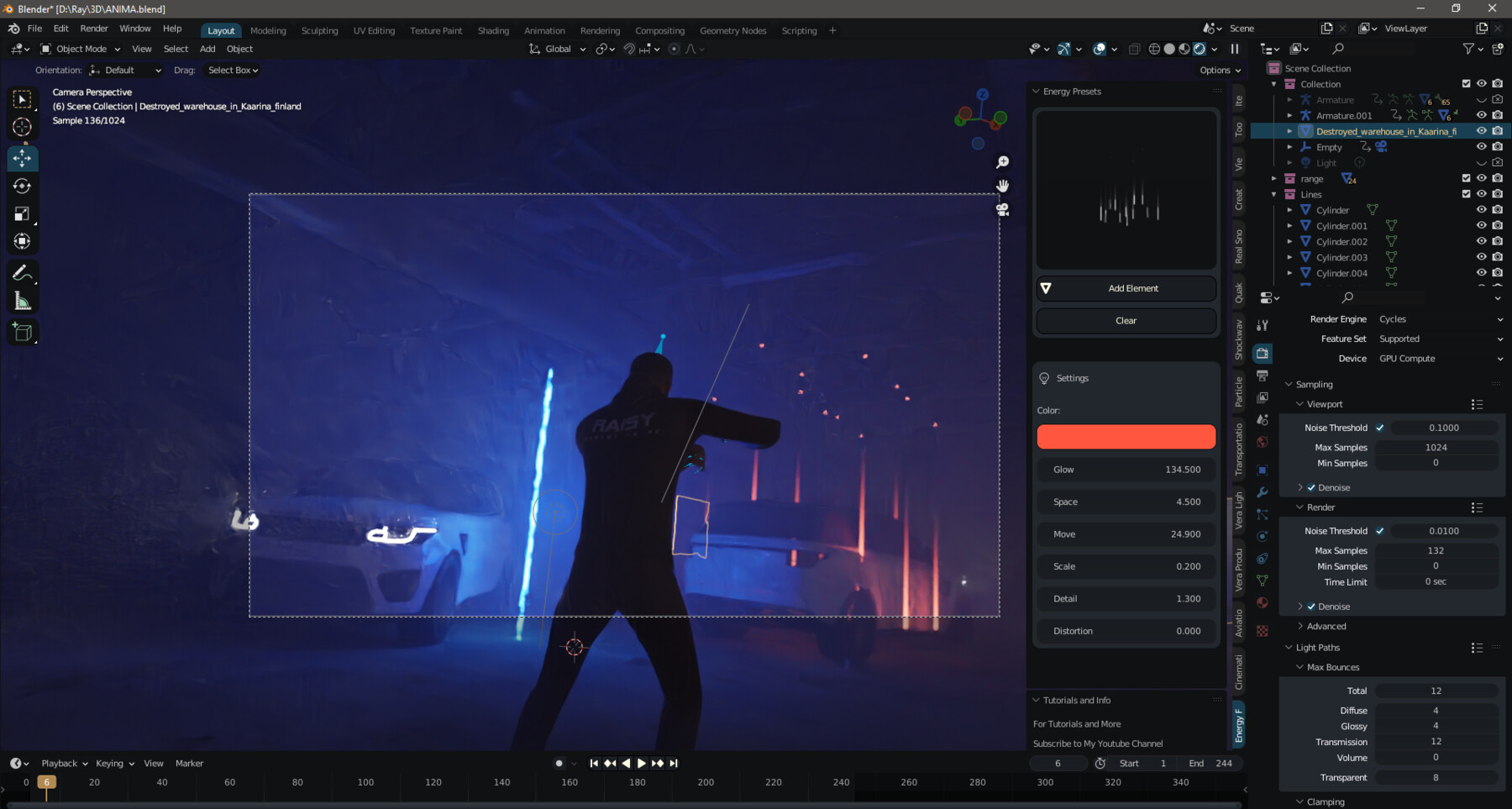Activate the Rotate tool
The height and width of the screenshot is (809, 1512).
click(23, 186)
